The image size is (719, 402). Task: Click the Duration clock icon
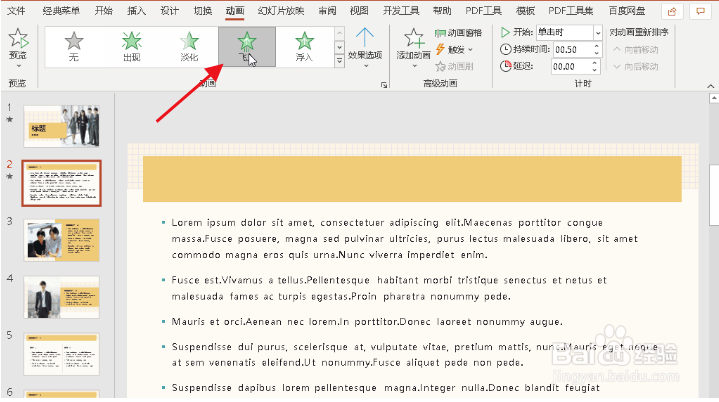coord(505,49)
